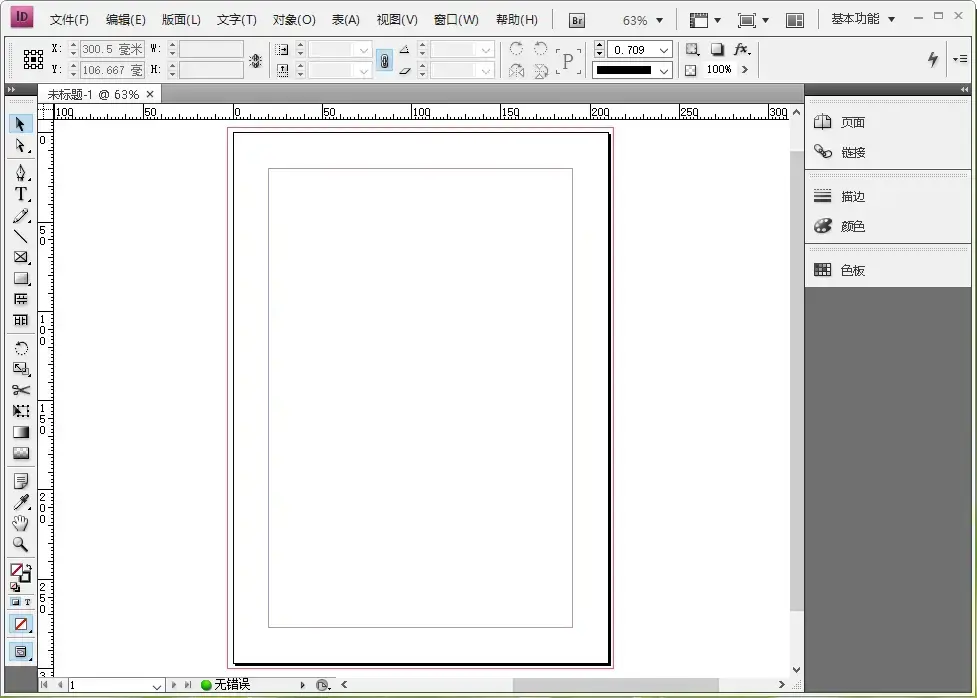Expand the toolbox double-arrow toggle
Image resolution: width=977 pixels, height=698 pixels.
click(11, 90)
